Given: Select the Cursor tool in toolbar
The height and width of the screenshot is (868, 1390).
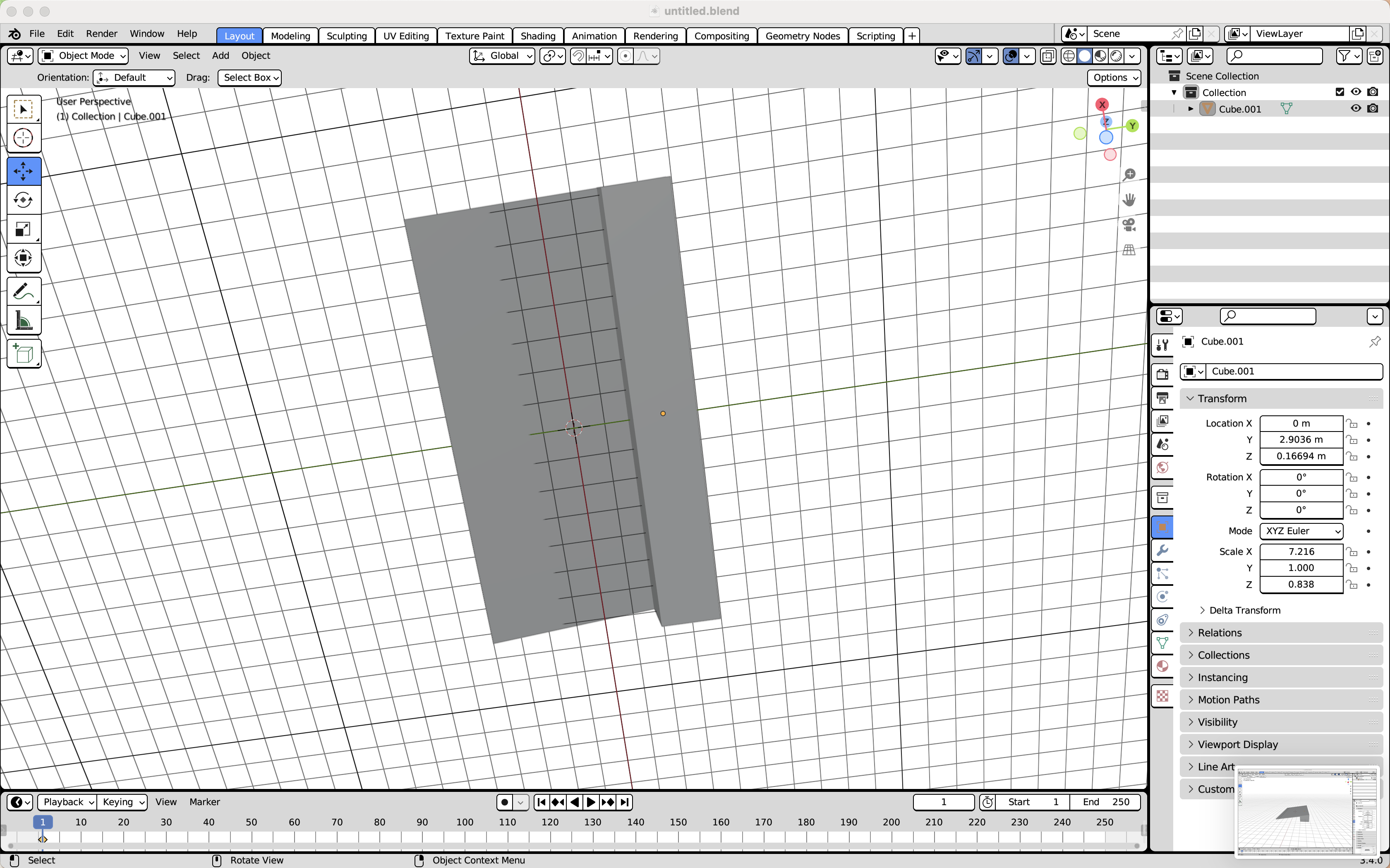Looking at the screenshot, I should click(24, 138).
